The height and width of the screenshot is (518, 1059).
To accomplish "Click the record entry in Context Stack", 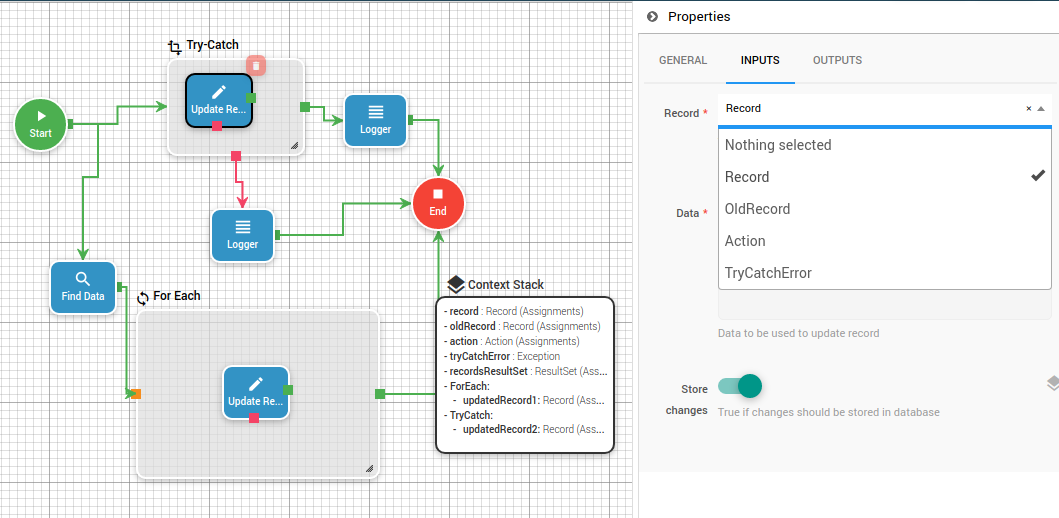I will coord(513,311).
